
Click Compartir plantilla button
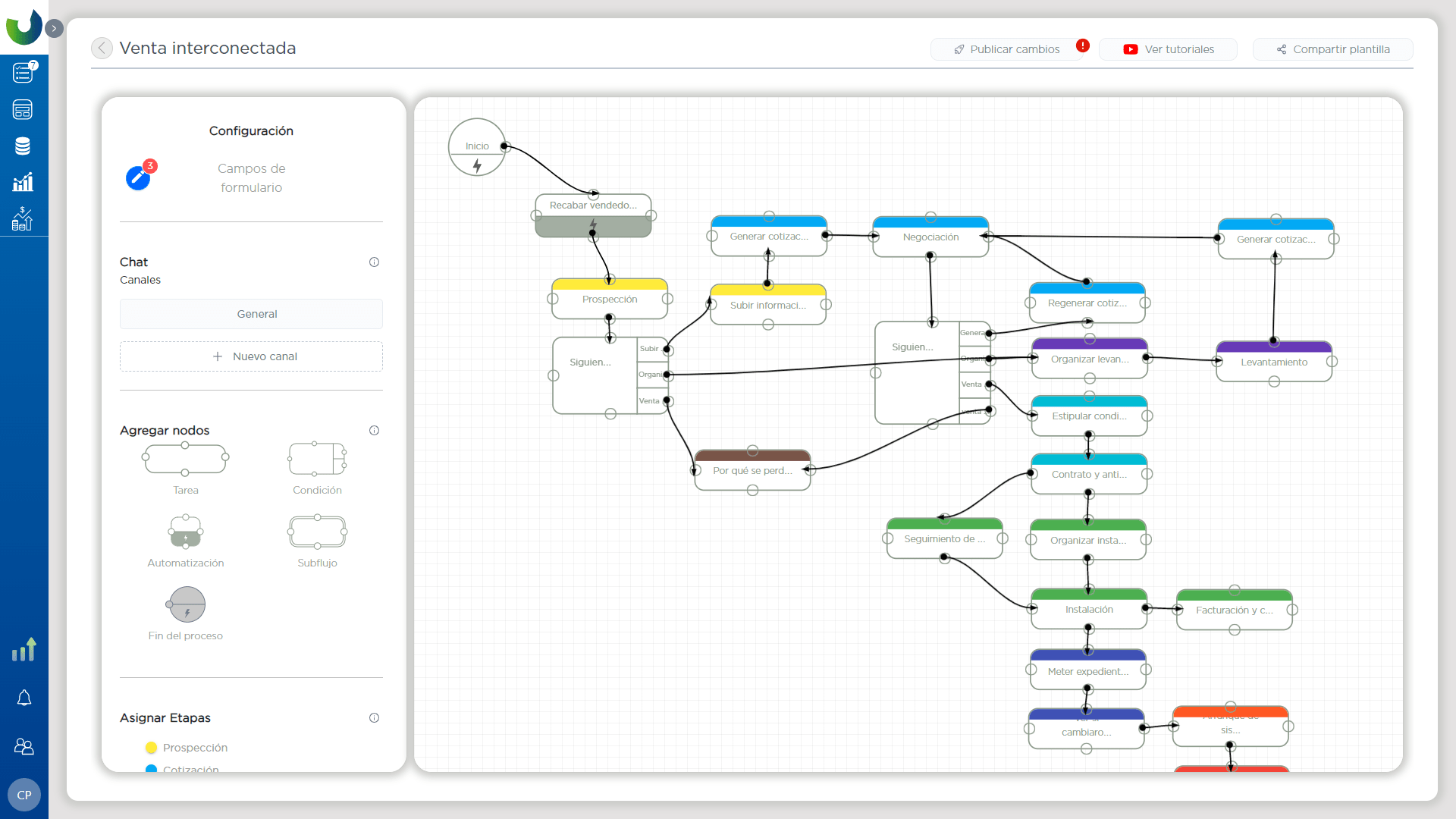tap(1332, 49)
